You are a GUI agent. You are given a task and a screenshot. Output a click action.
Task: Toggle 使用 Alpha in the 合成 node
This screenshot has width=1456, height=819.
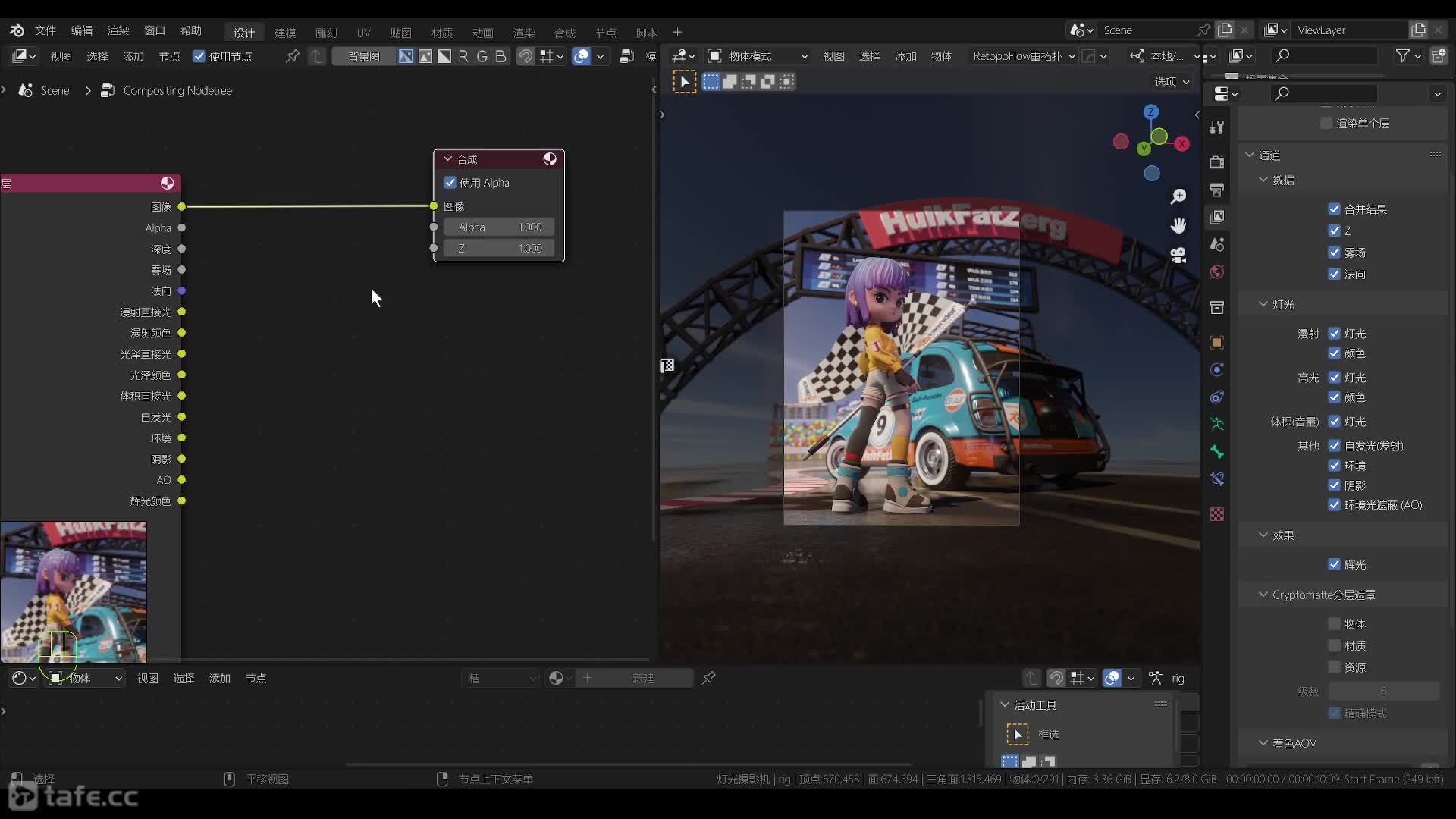click(x=450, y=183)
